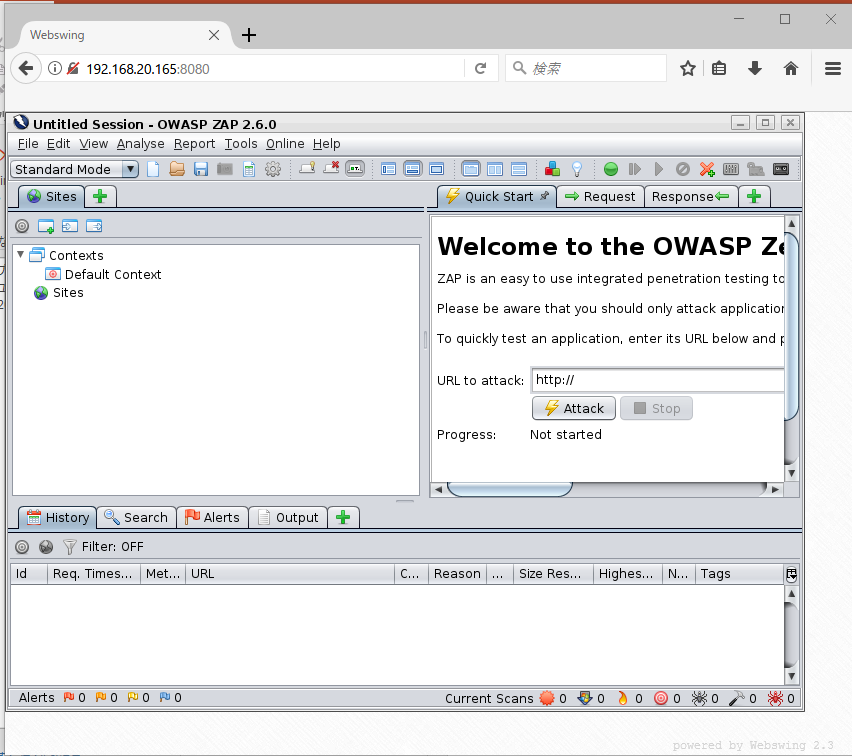Viewport: 852px width, 756px height.
Task: Open the History tab
Action: point(58,517)
